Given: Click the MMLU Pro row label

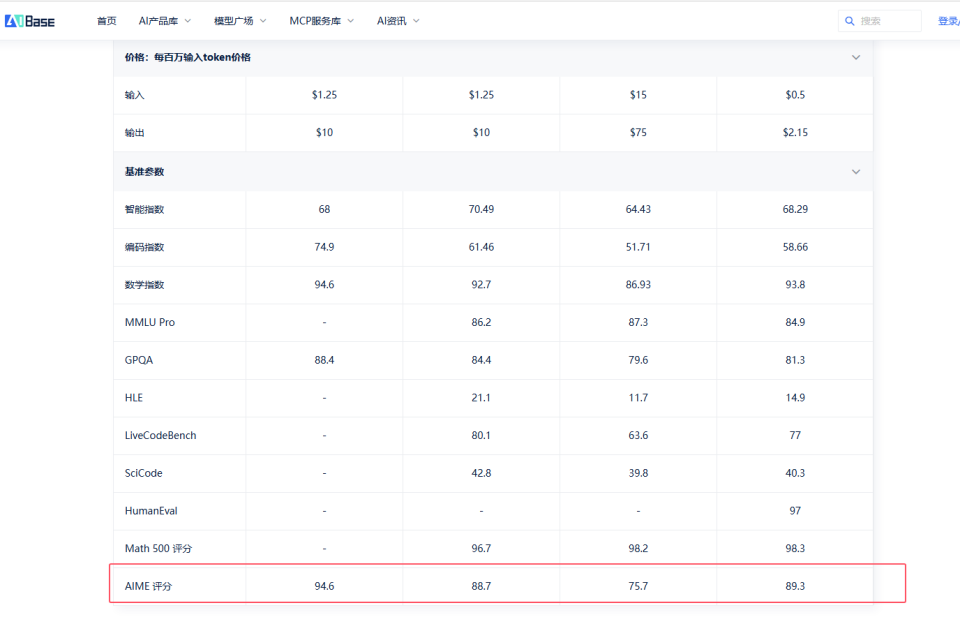Looking at the screenshot, I should pyautogui.click(x=150, y=323).
